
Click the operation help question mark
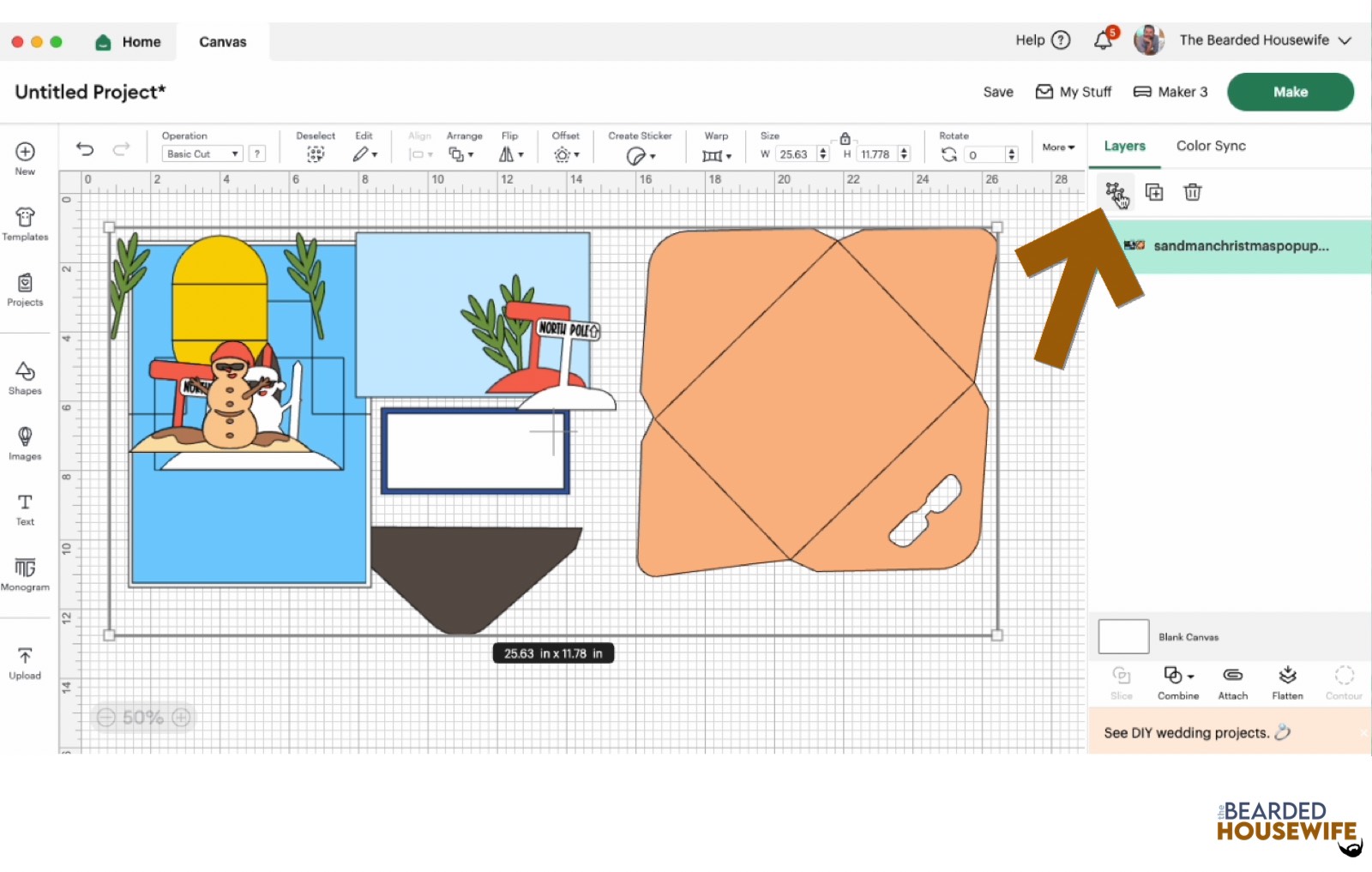[x=257, y=154]
